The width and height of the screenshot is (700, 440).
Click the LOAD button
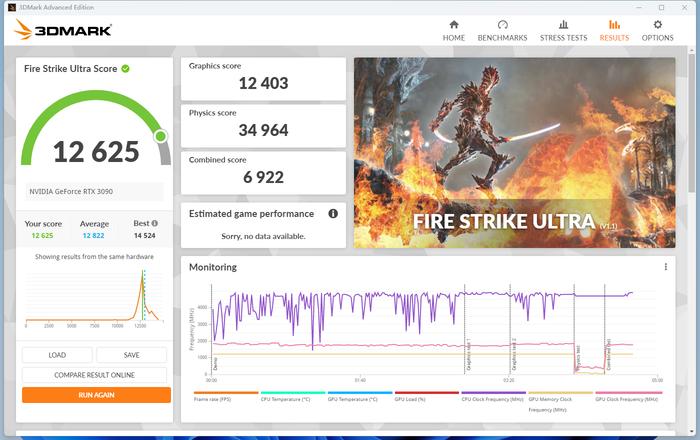pos(57,355)
